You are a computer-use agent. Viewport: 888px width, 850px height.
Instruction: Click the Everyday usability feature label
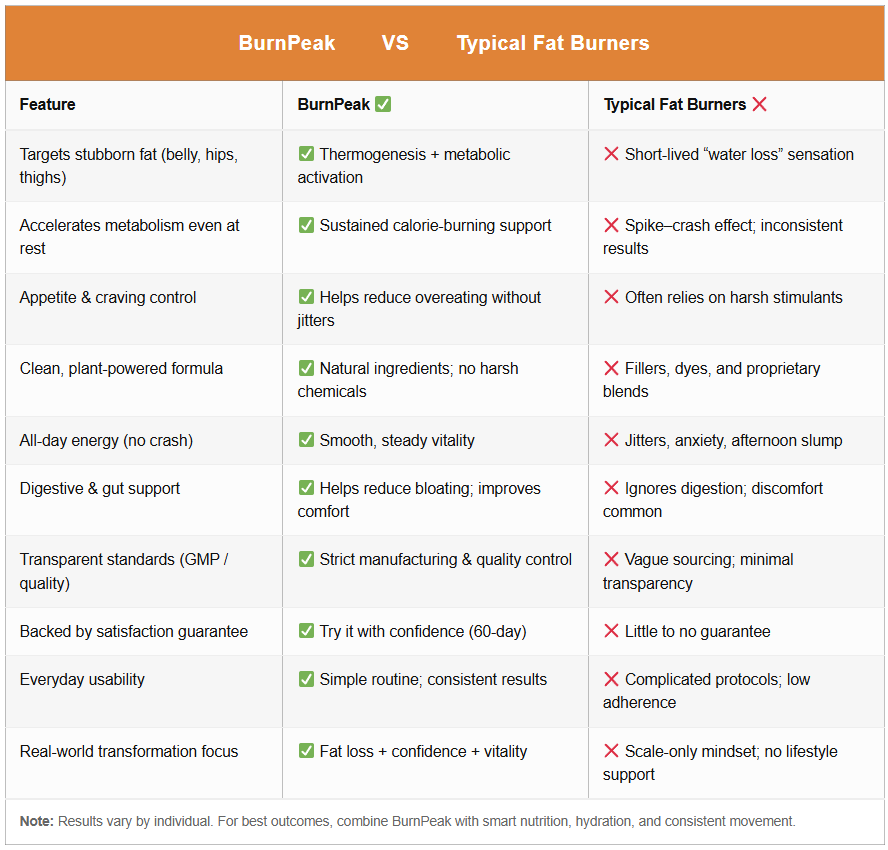click(82, 680)
